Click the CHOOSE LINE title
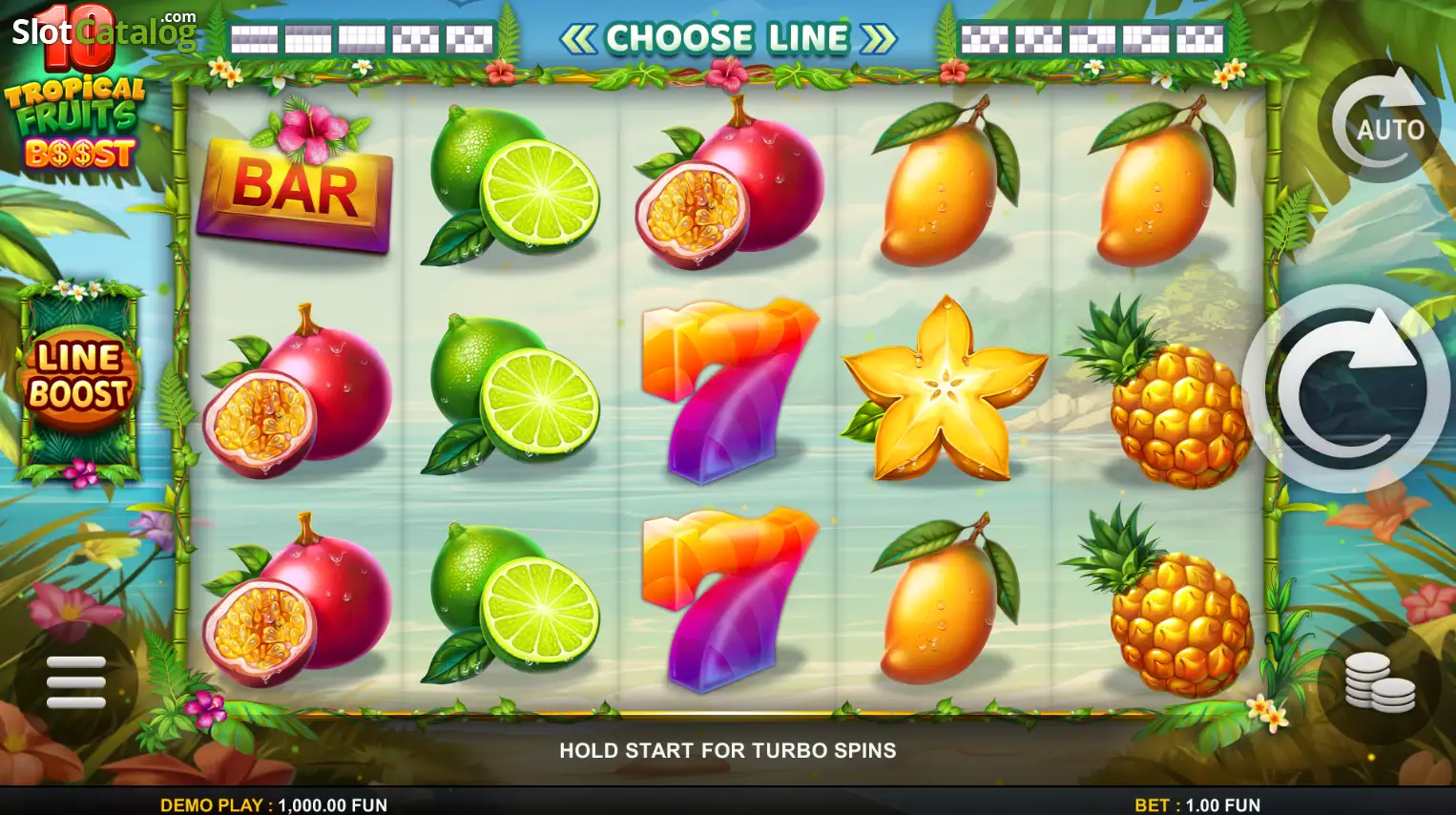This screenshot has height=815, width=1456. (728, 39)
